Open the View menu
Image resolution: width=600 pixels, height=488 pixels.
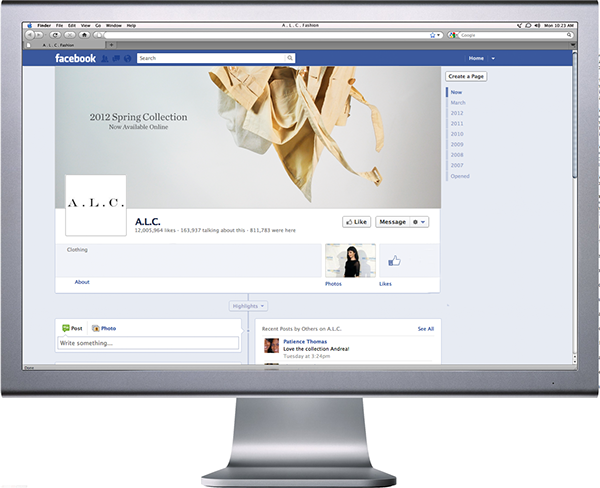85,25
